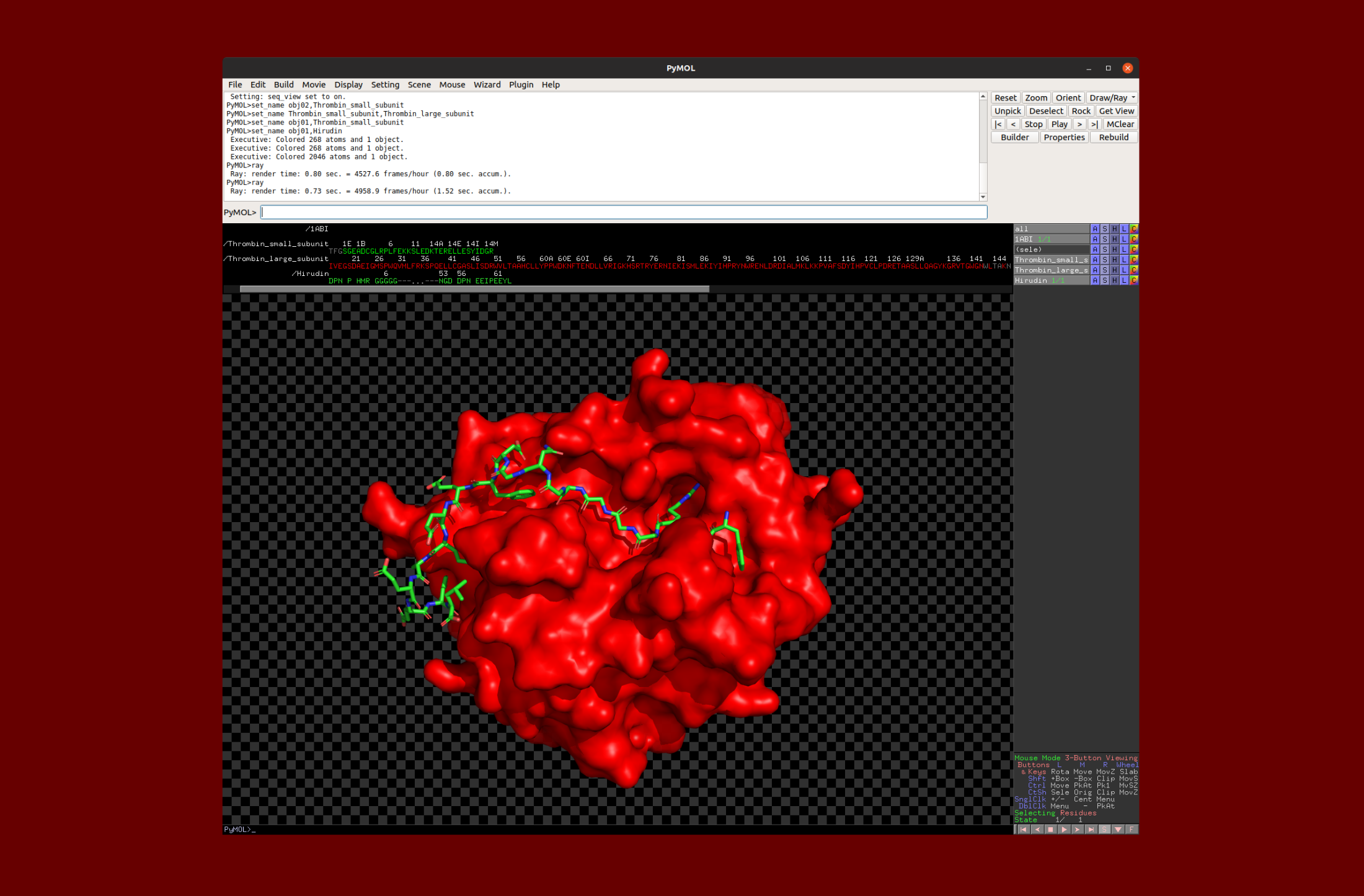This screenshot has height=896, width=1364.
Task: Open Label menu (L) for 1ABI
Action: click(x=1124, y=239)
